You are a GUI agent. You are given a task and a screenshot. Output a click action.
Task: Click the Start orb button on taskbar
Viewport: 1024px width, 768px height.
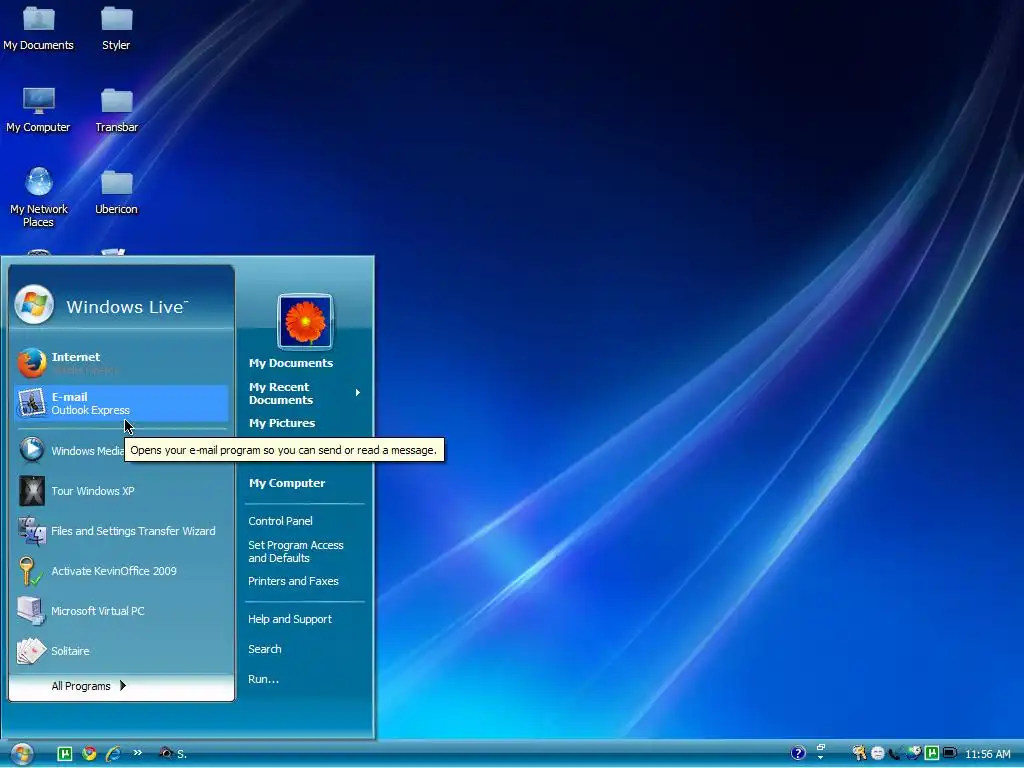coord(22,754)
